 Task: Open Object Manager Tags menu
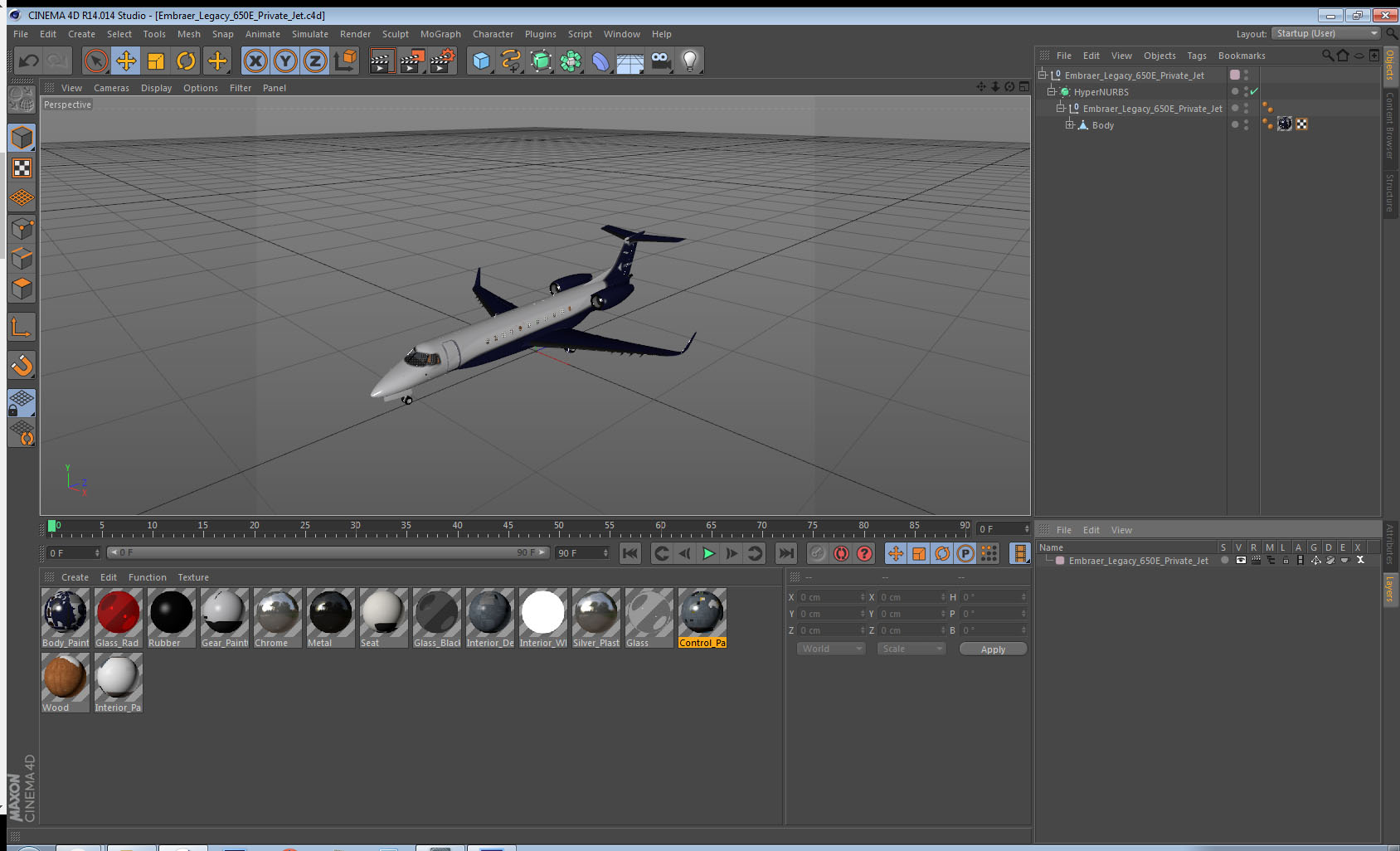(x=1197, y=56)
